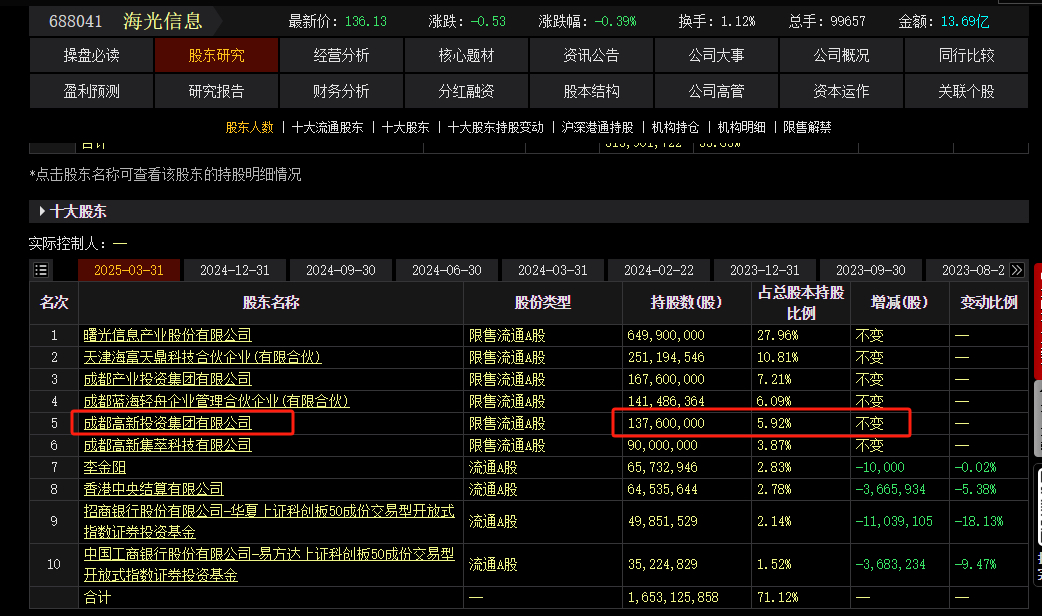Select the 2024-09-30 date tab
Screen dimensions: 1042x616
[340, 270]
